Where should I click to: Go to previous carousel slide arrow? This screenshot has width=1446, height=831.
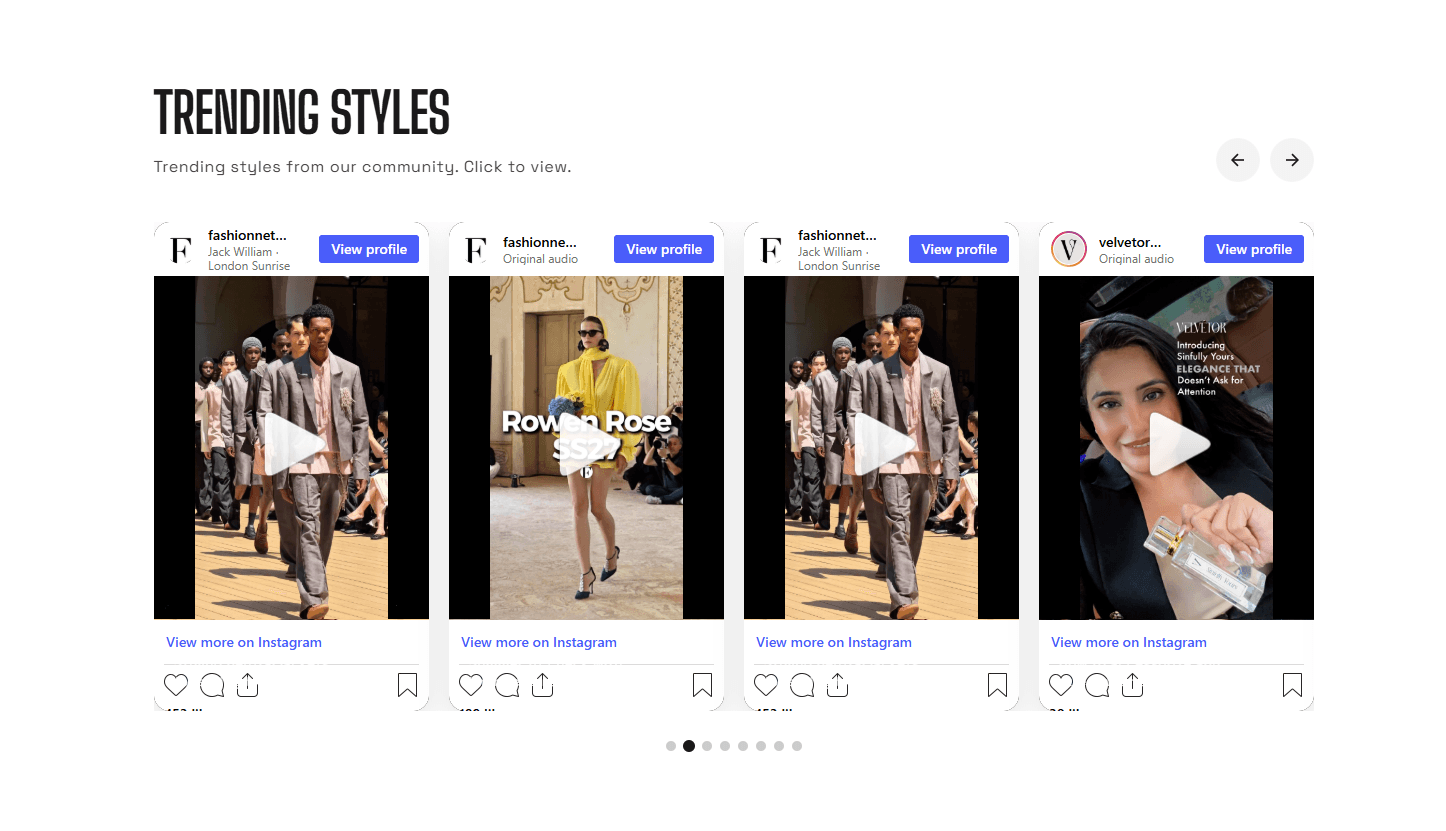point(1238,160)
